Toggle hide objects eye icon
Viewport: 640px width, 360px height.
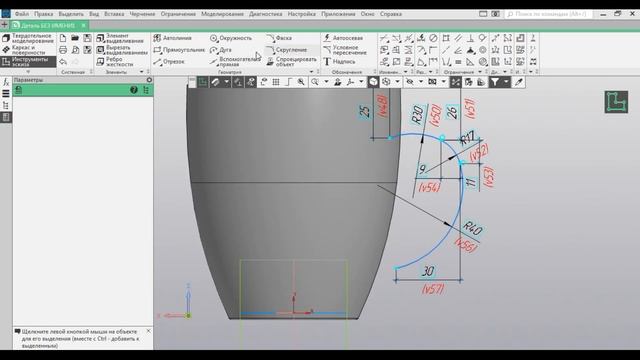[x=410, y=82]
